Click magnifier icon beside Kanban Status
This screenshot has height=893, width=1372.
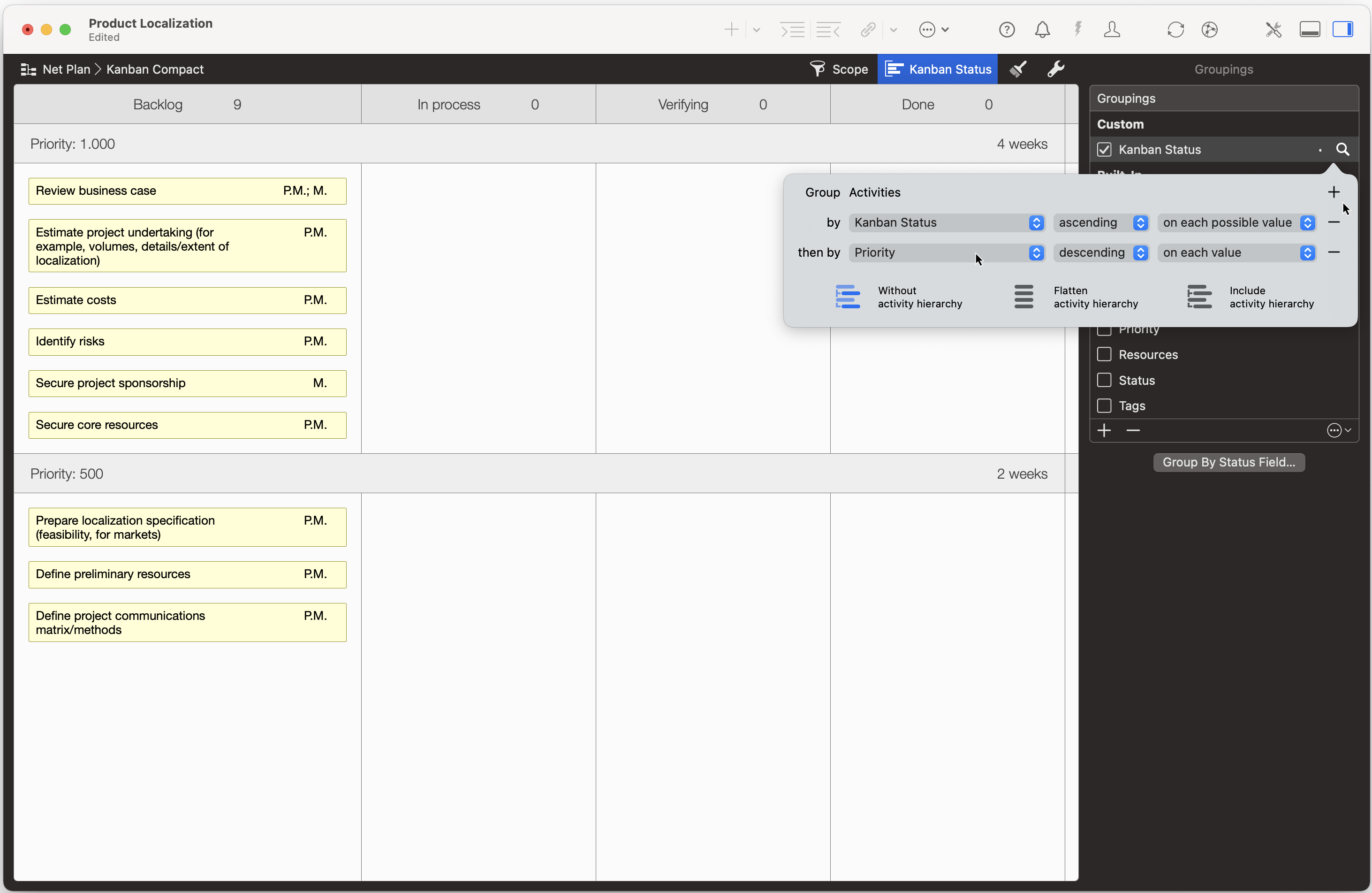(x=1342, y=149)
